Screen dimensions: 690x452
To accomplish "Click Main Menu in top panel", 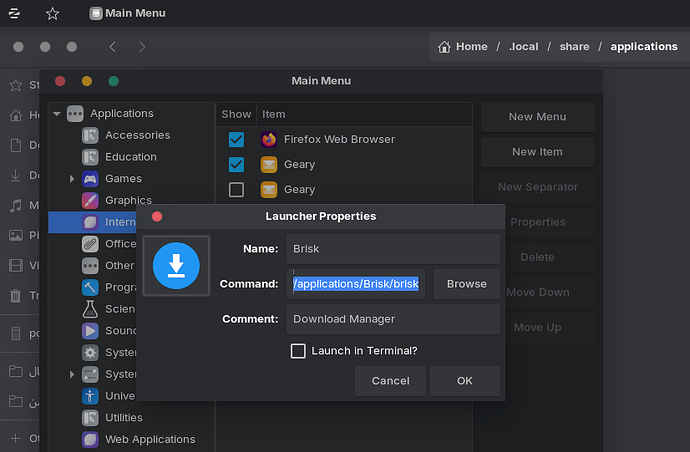I will point(128,13).
